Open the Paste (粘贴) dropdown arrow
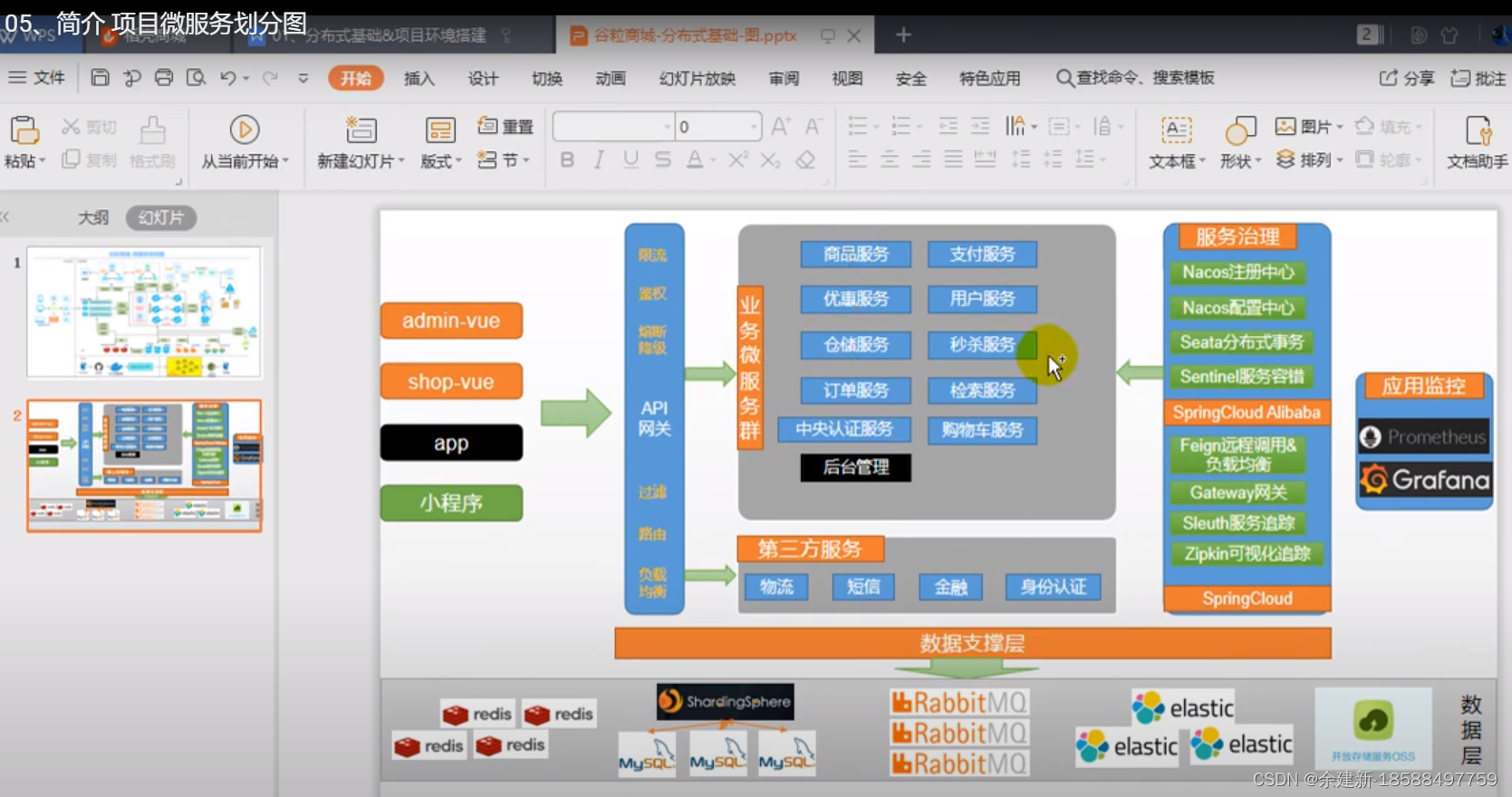The image size is (1512, 797). [x=43, y=161]
